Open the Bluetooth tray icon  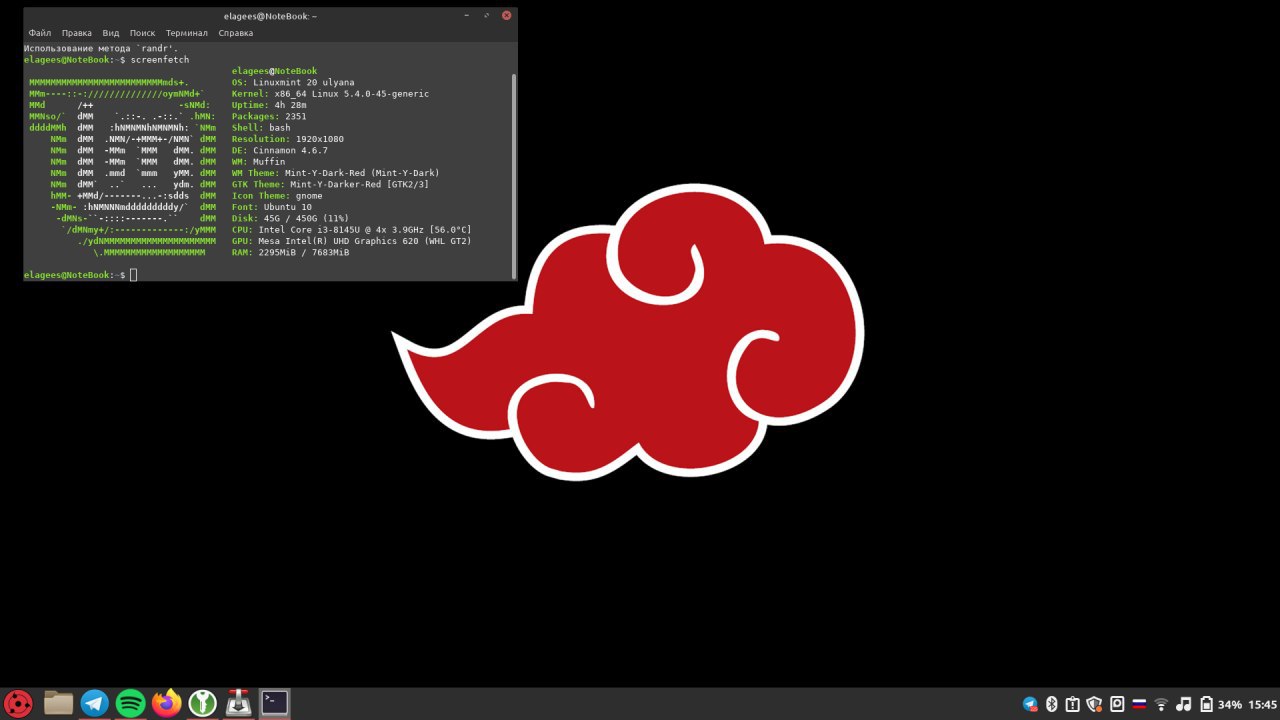1052,704
